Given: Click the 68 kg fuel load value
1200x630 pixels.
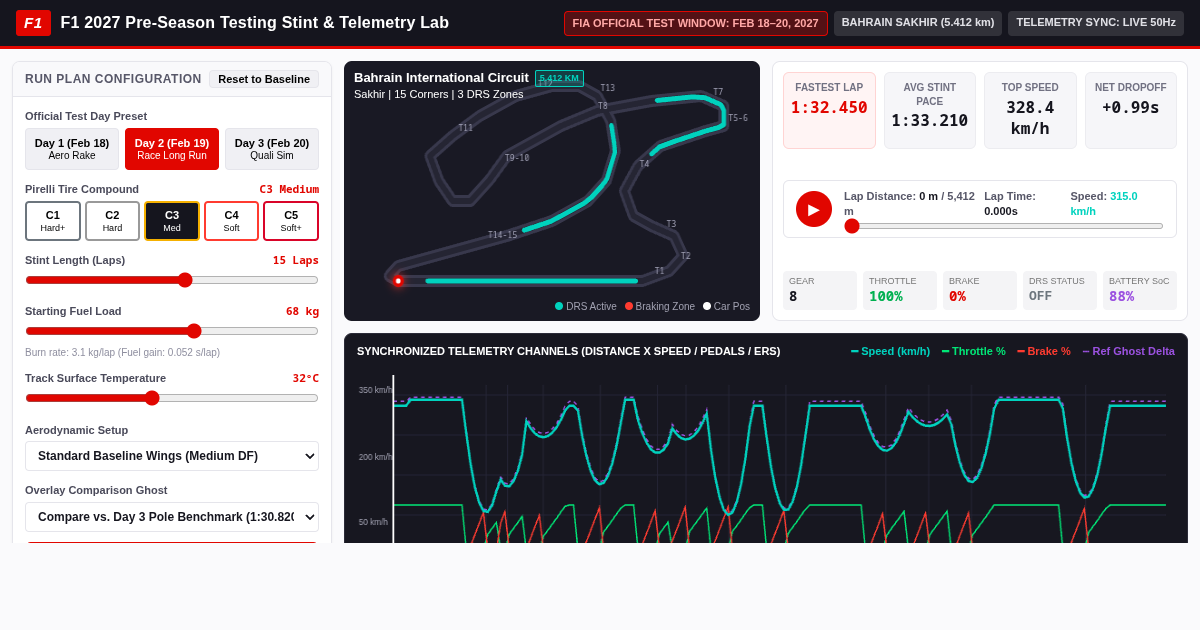Looking at the screenshot, I should click(x=302, y=311).
